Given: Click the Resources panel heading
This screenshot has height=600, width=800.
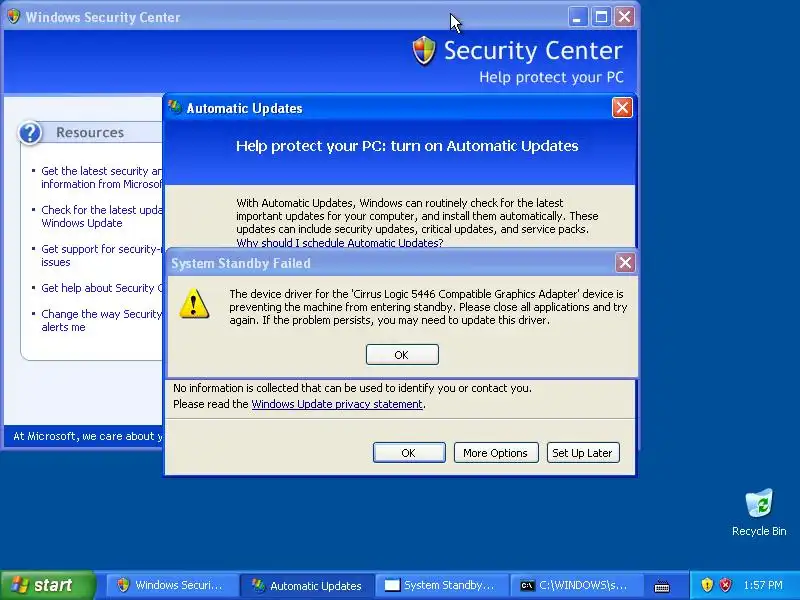Looking at the screenshot, I should point(90,133).
